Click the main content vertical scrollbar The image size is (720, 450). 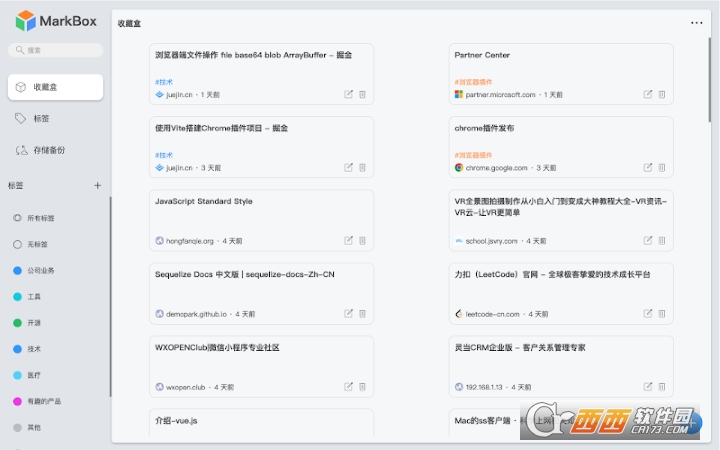tap(709, 80)
